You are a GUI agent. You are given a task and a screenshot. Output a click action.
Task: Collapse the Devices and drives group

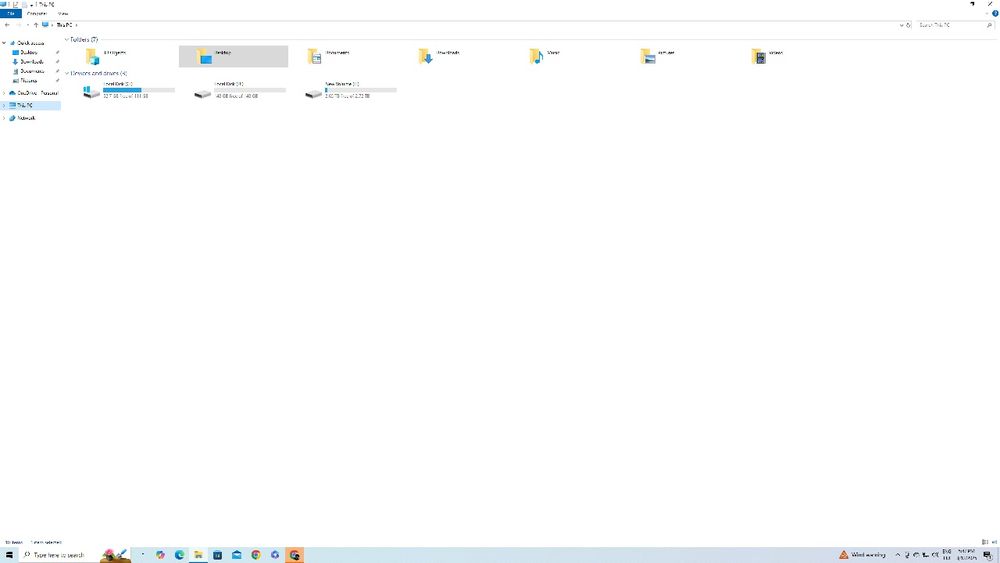66,73
